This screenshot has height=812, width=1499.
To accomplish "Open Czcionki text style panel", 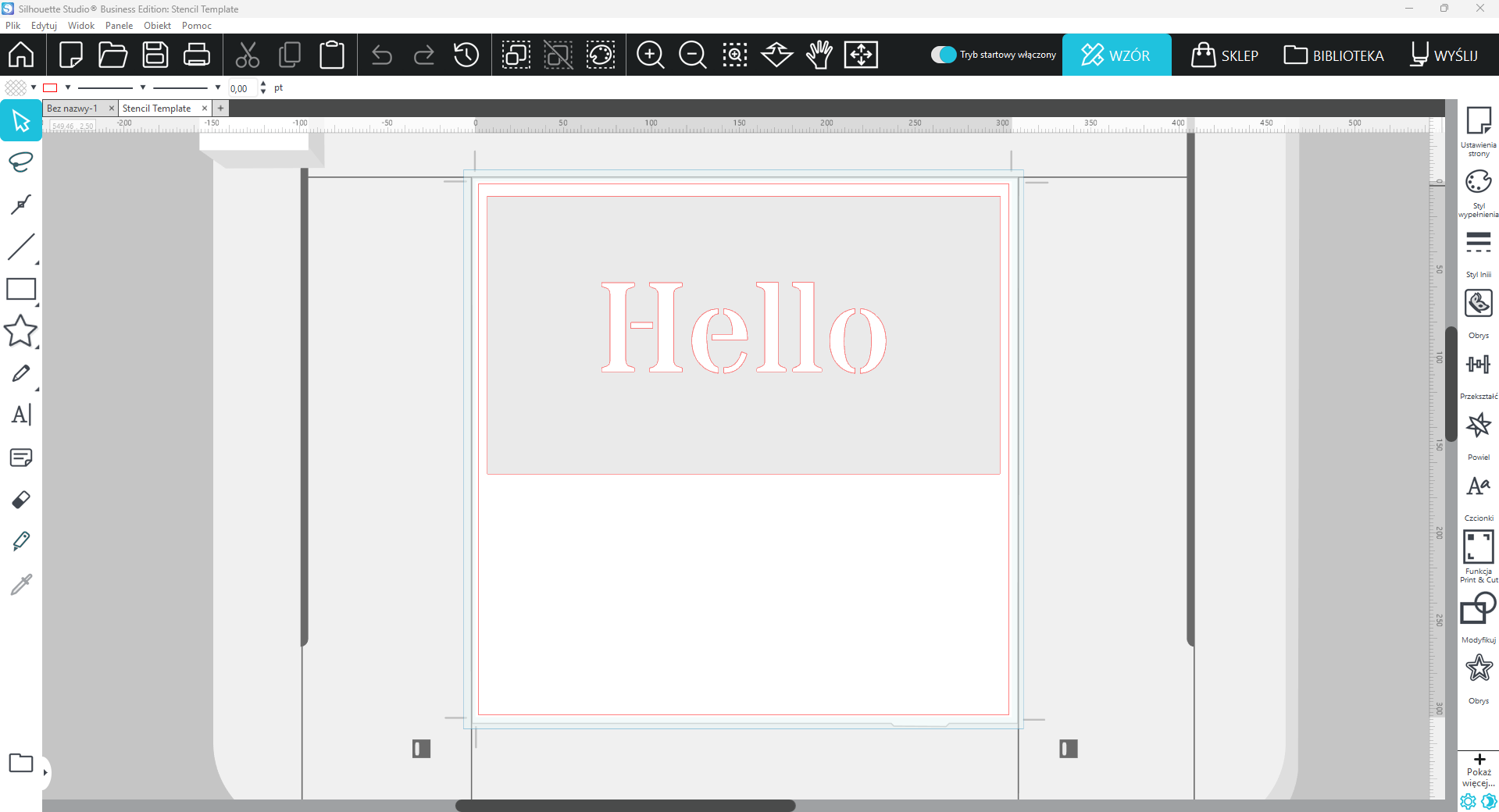I will pos(1479,497).
